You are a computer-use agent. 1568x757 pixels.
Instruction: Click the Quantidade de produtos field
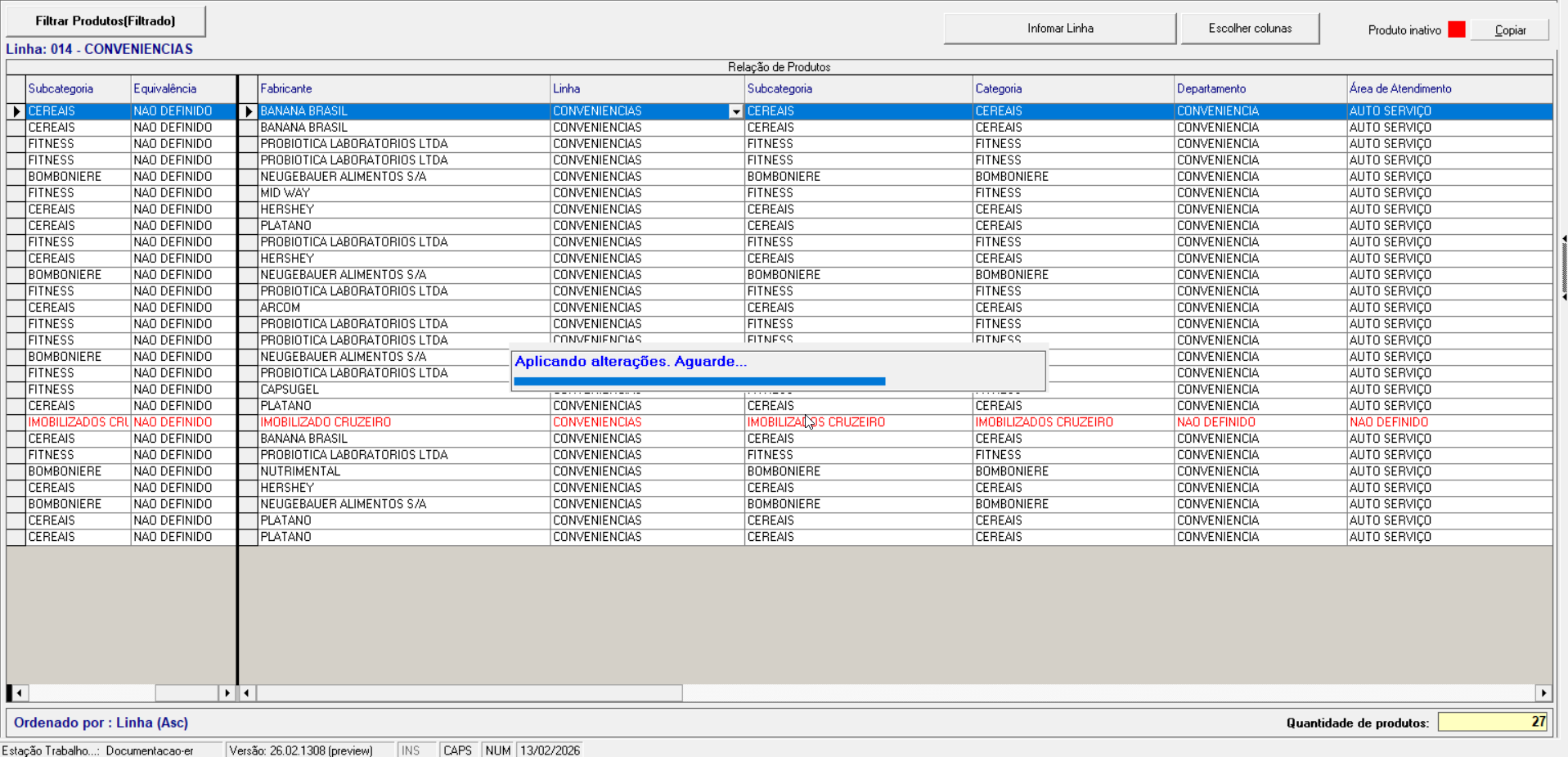coord(1492,722)
